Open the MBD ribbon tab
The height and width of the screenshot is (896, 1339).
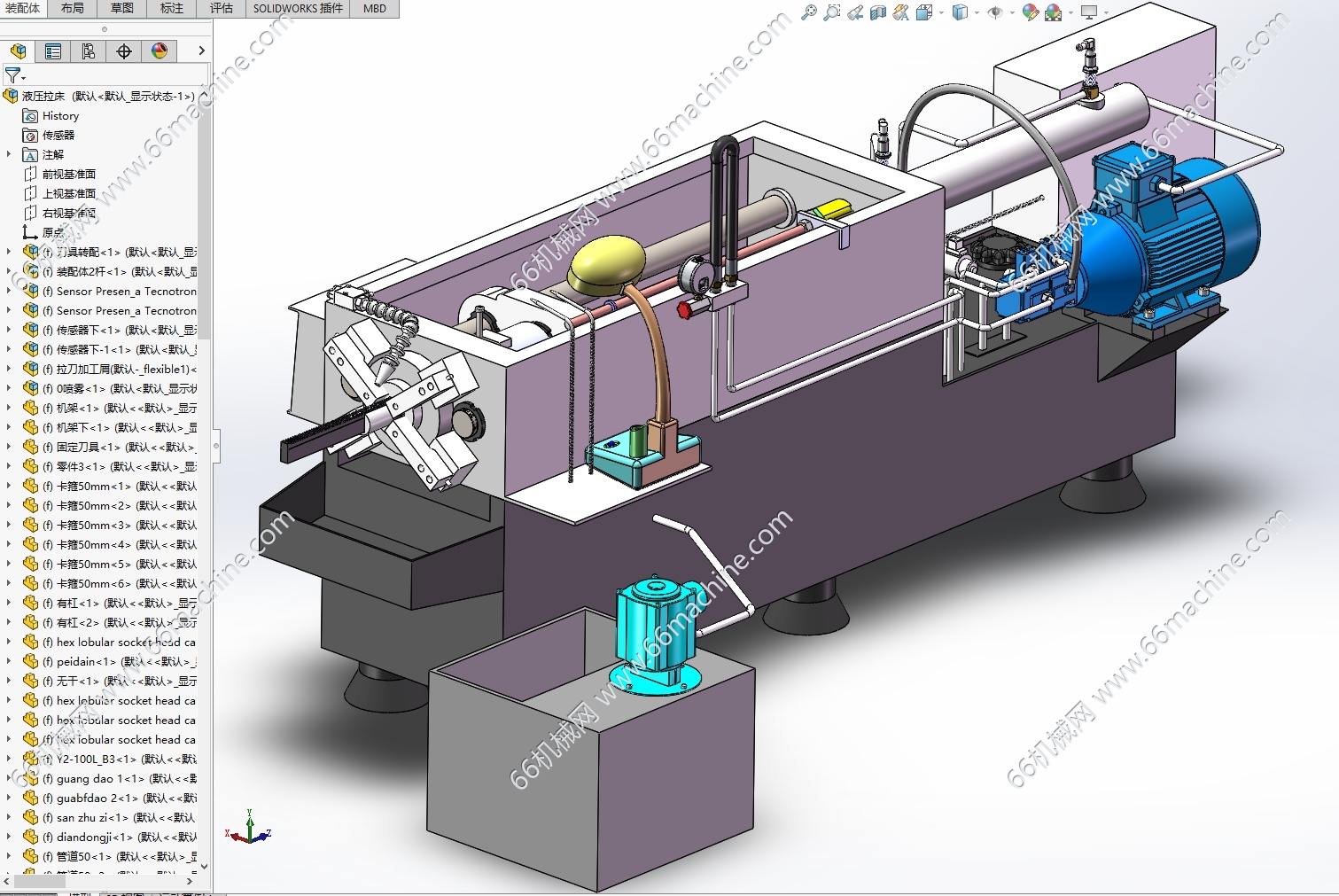point(375,8)
